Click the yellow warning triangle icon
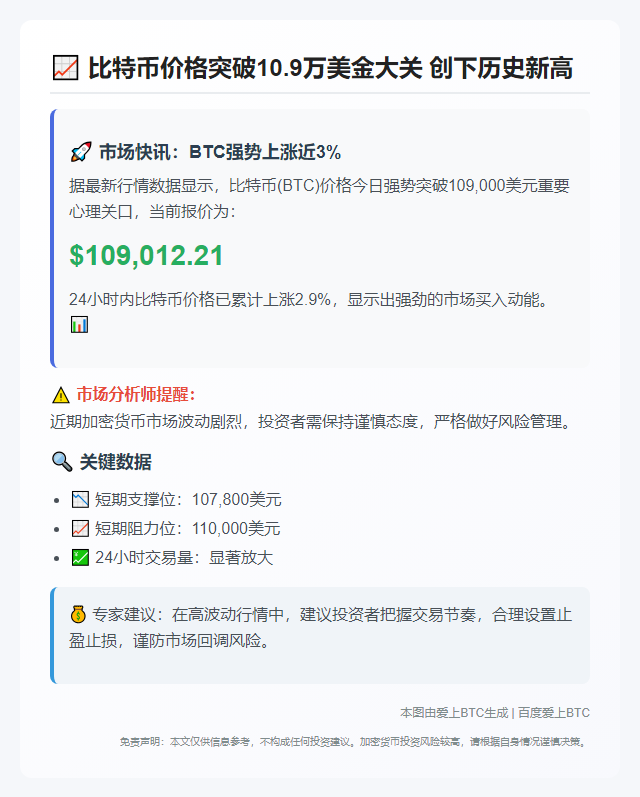 pyautogui.click(x=60, y=395)
